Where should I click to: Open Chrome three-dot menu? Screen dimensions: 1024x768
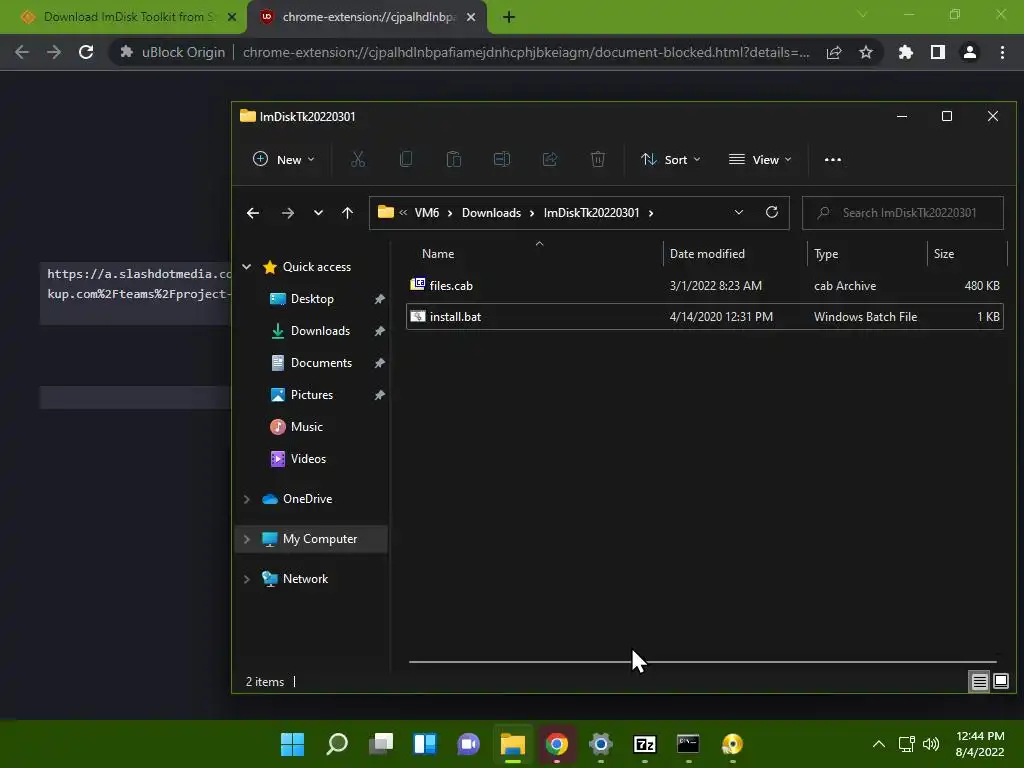pos(1002,52)
